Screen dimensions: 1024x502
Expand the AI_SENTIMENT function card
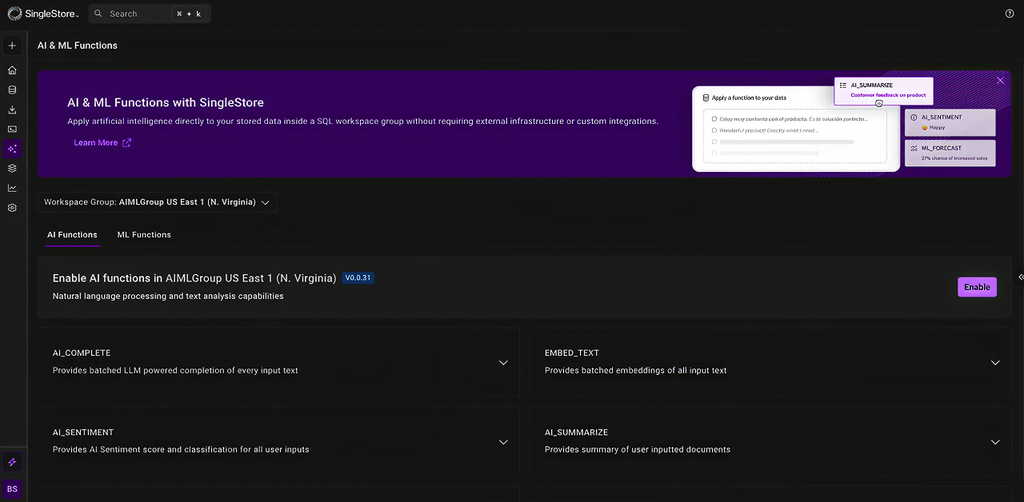(503, 442)
